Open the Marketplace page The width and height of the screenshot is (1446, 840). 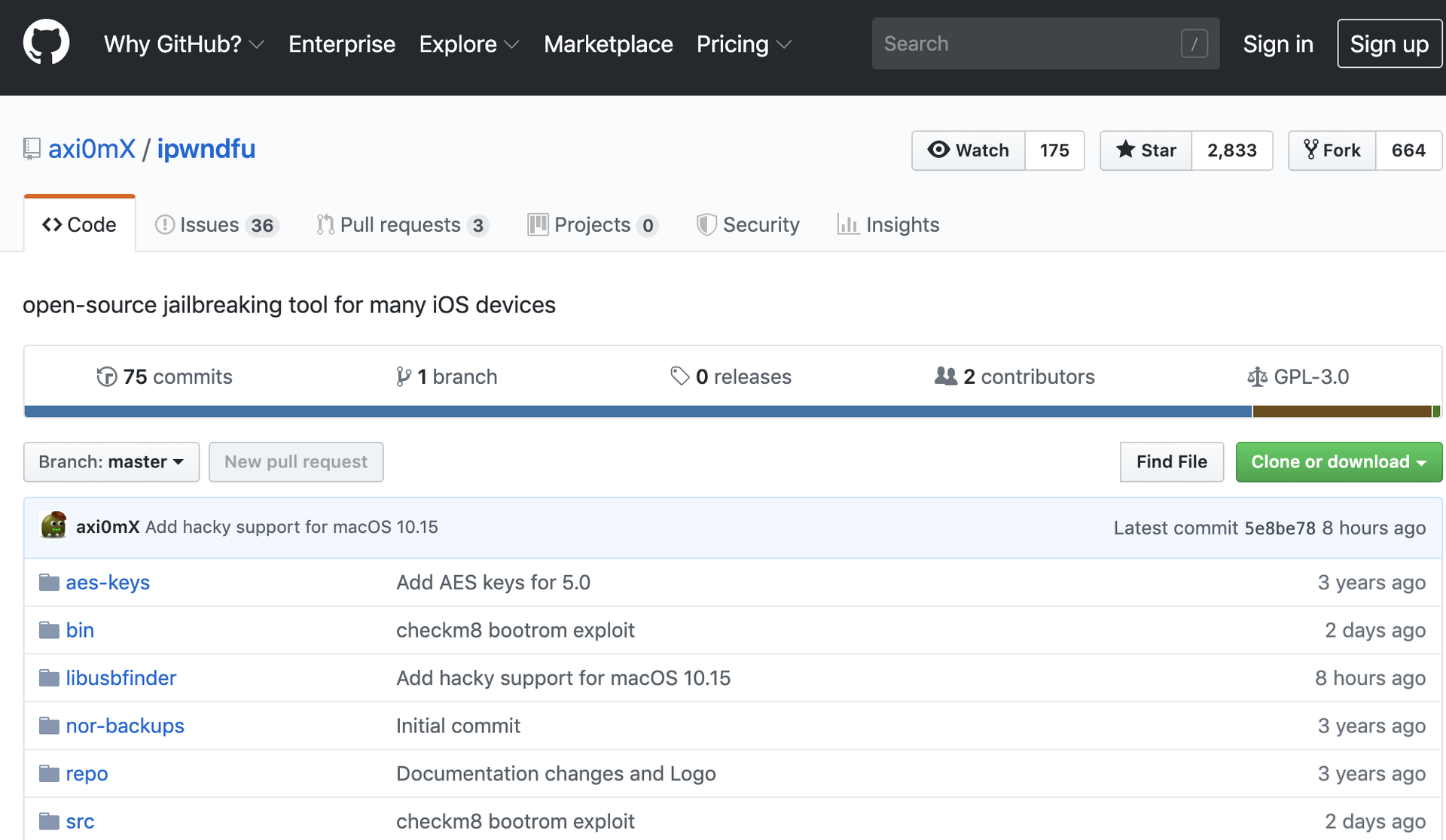[x=609, y=44]
